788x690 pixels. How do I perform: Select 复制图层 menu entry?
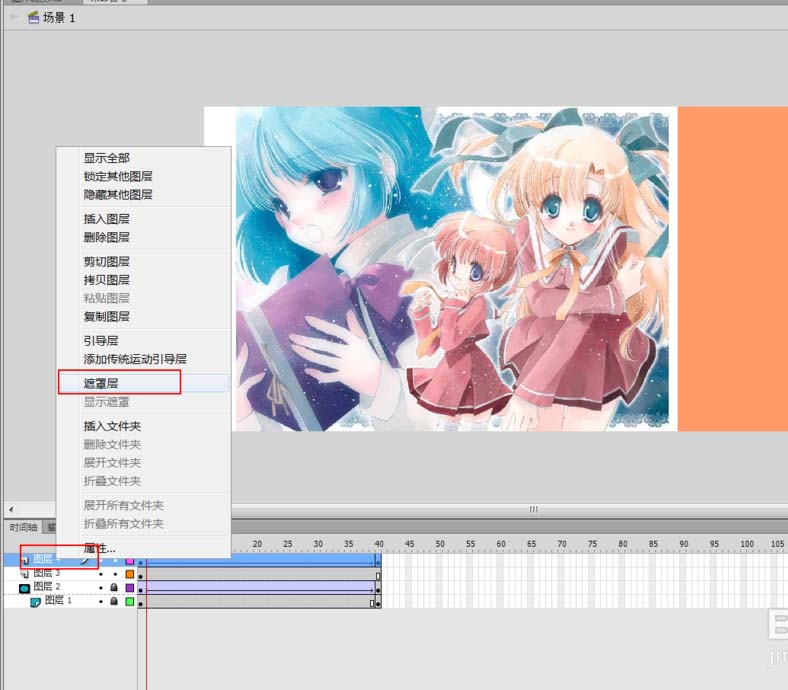[107, 316]
